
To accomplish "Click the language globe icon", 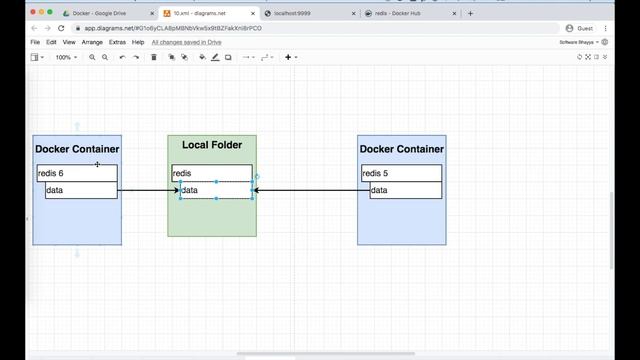I will click(605, 42).
